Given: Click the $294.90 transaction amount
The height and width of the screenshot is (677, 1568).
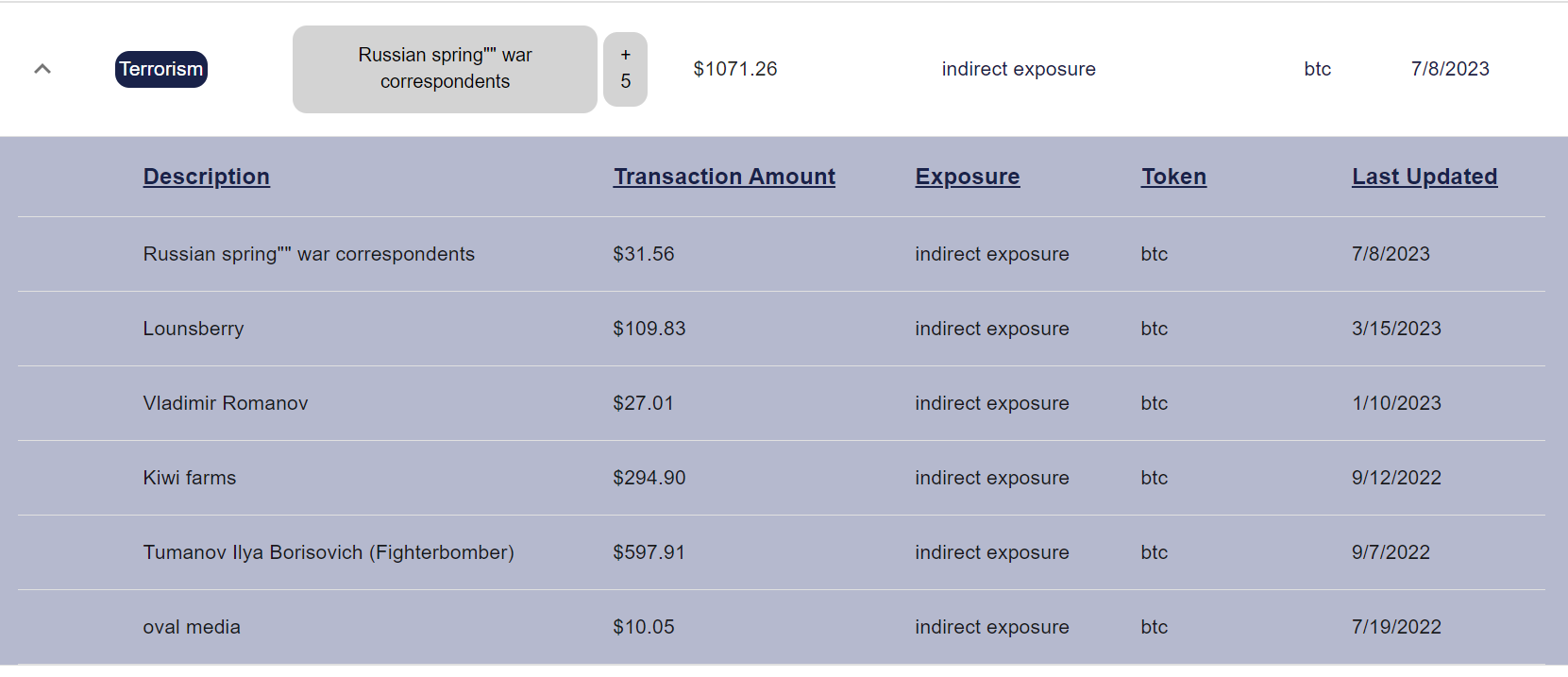Looking at the screenshot, I should click(649, 478).
